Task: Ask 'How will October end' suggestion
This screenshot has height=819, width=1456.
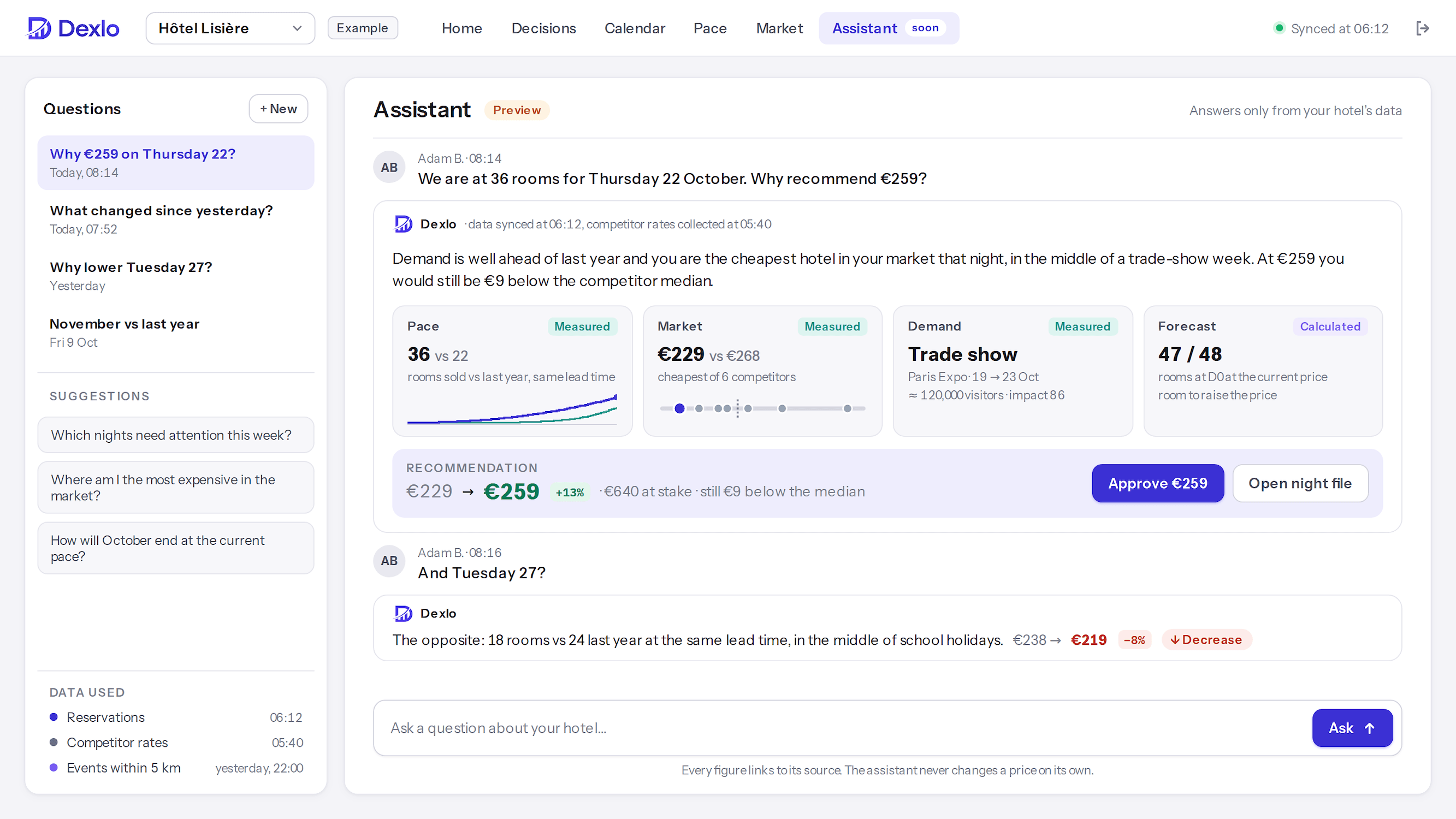Action: click(176, 548)
